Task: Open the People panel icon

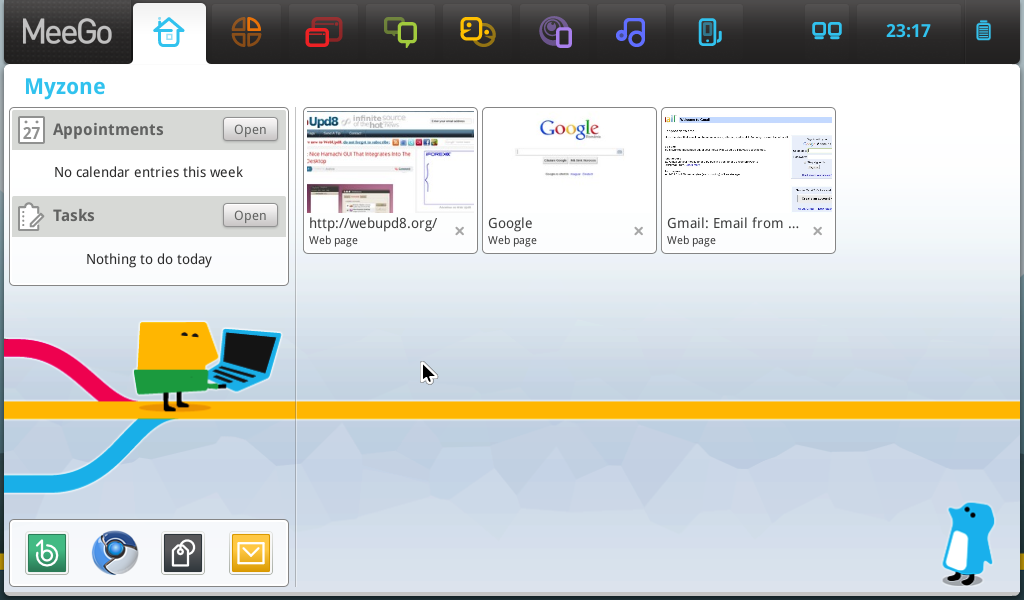Action: [x=477, y=32]
